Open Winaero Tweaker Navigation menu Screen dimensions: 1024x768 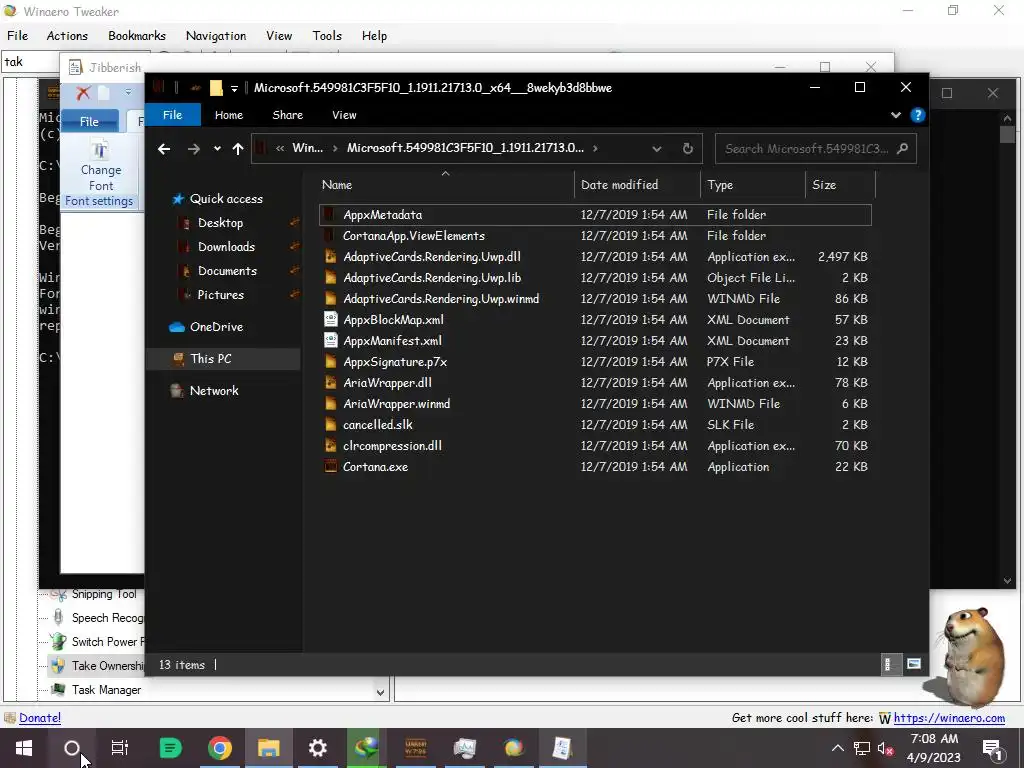pos(216,36)
